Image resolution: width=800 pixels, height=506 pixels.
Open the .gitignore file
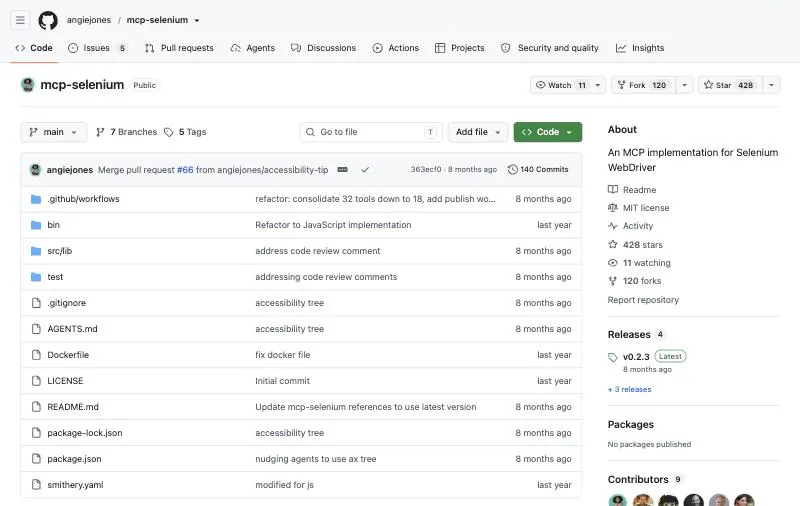pyautogui.click(x=67, y=303)
